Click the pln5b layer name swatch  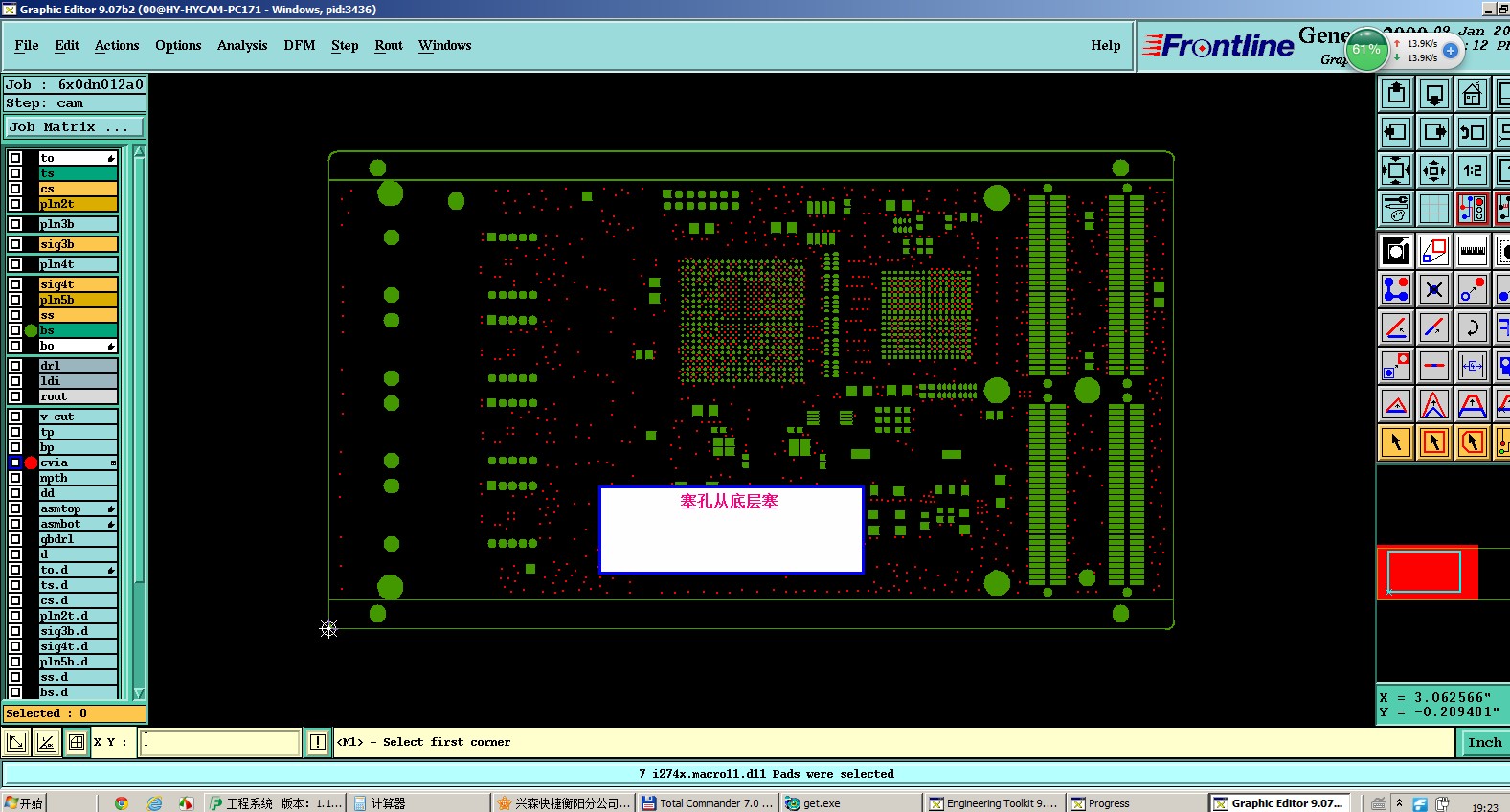(x=78, y=300)
